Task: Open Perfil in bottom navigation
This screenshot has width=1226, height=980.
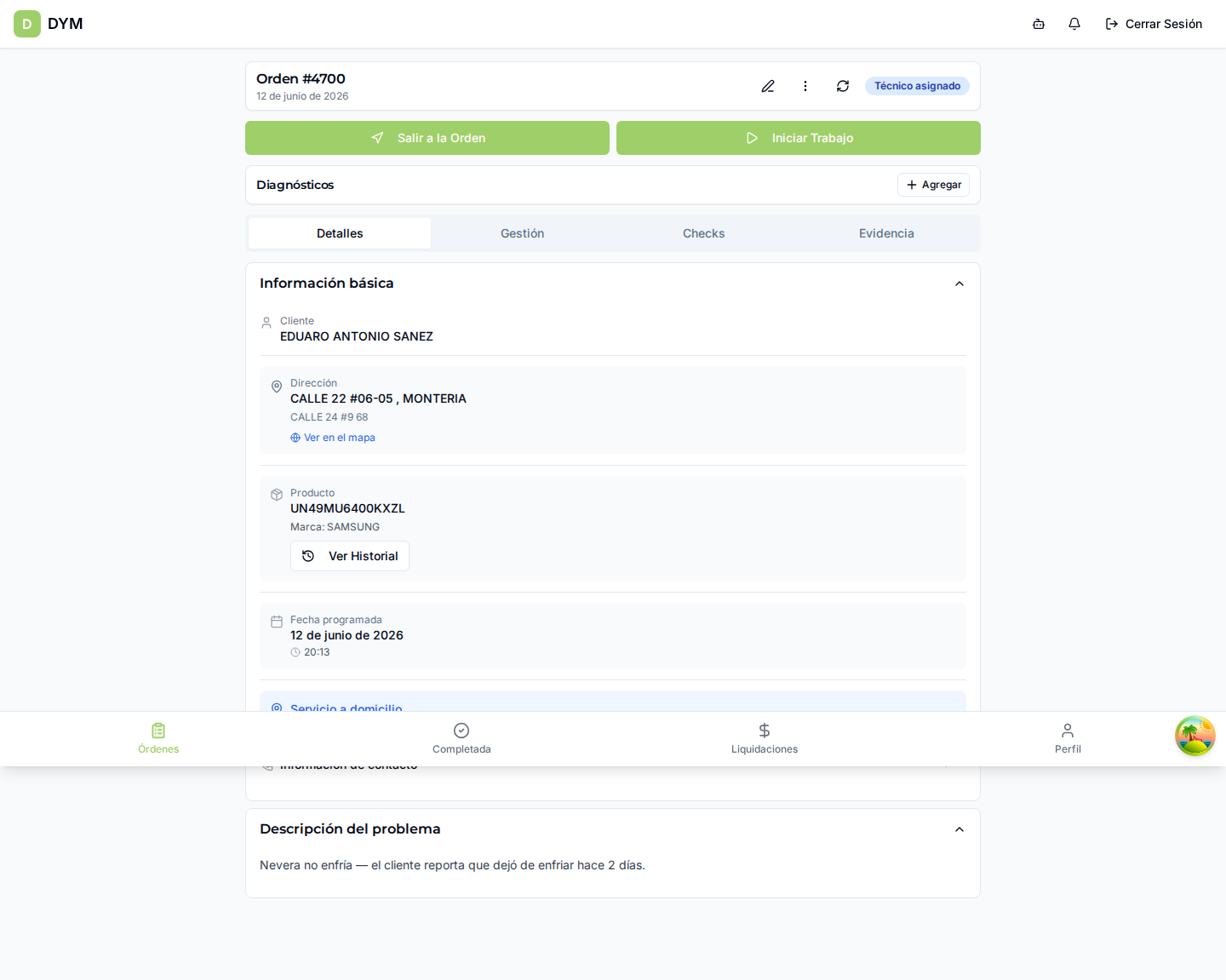Action: pos(1068,739)
